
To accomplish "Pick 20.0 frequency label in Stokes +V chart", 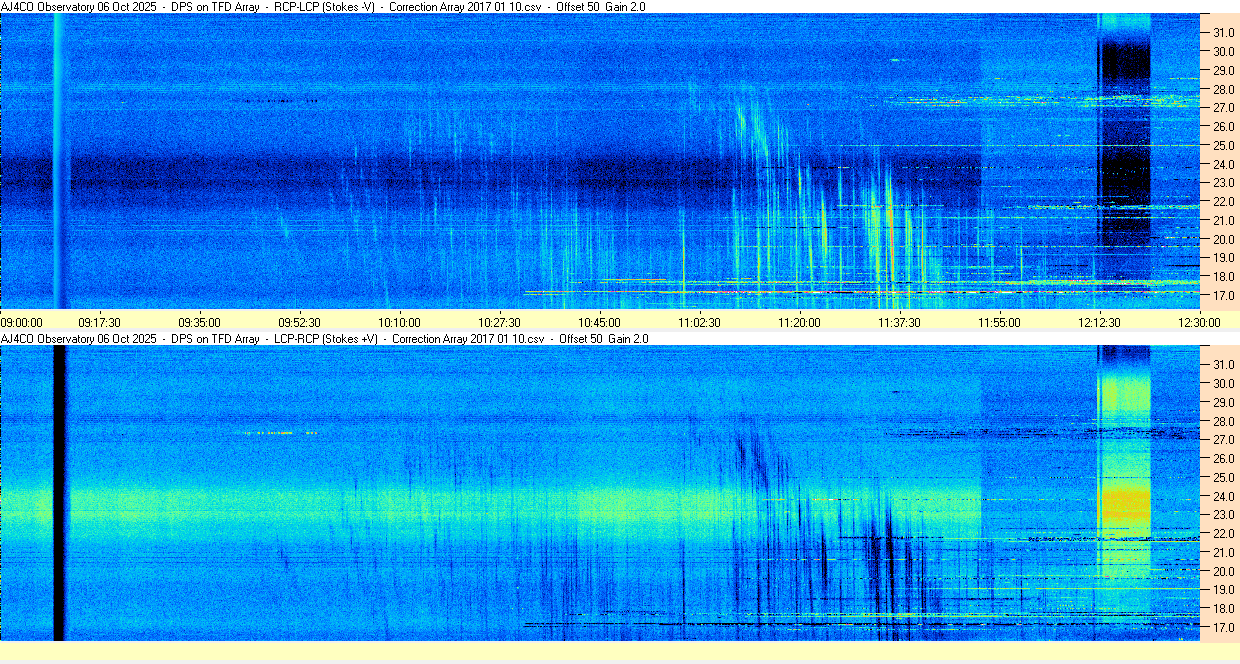I will click(x=1224, y=571).
